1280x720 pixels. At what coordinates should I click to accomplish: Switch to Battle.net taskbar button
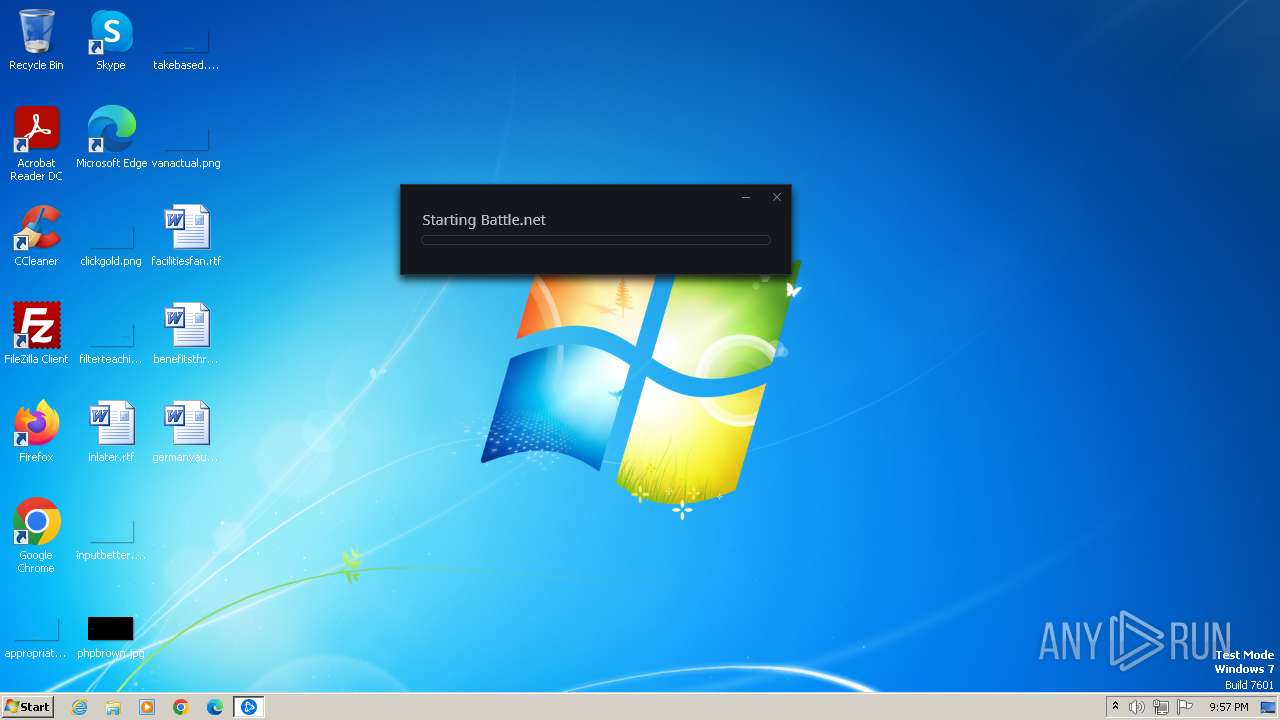pyautogui.click(x=249, y=707)
